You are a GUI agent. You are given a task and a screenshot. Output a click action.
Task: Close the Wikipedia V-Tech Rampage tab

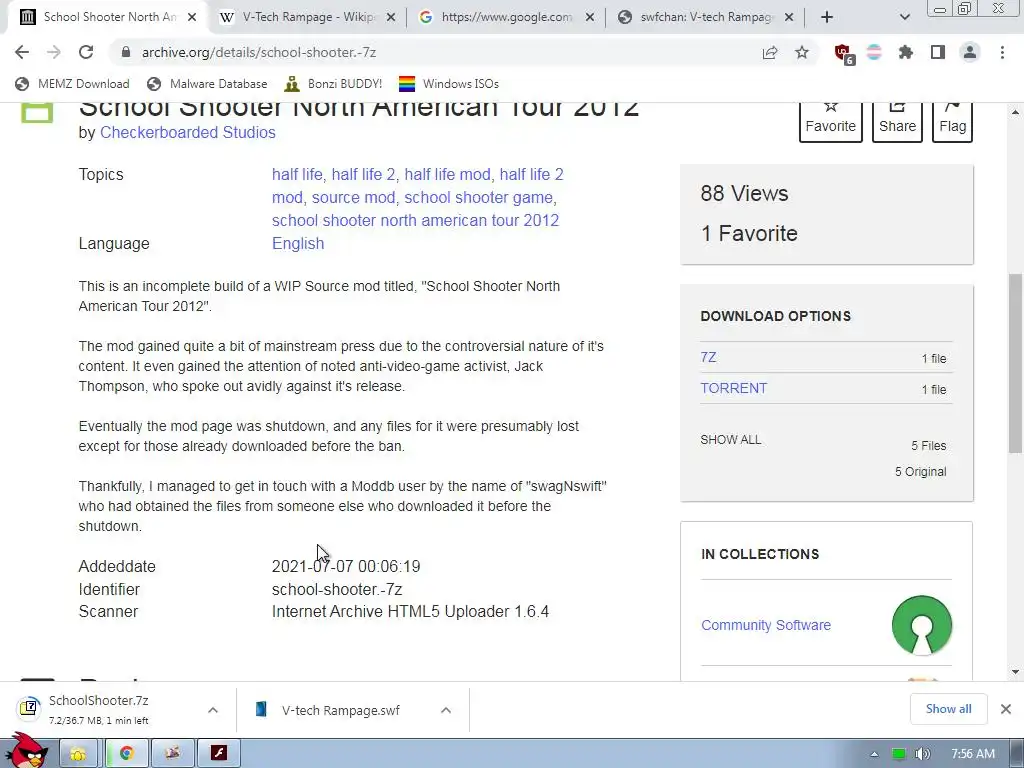[391, 18]
